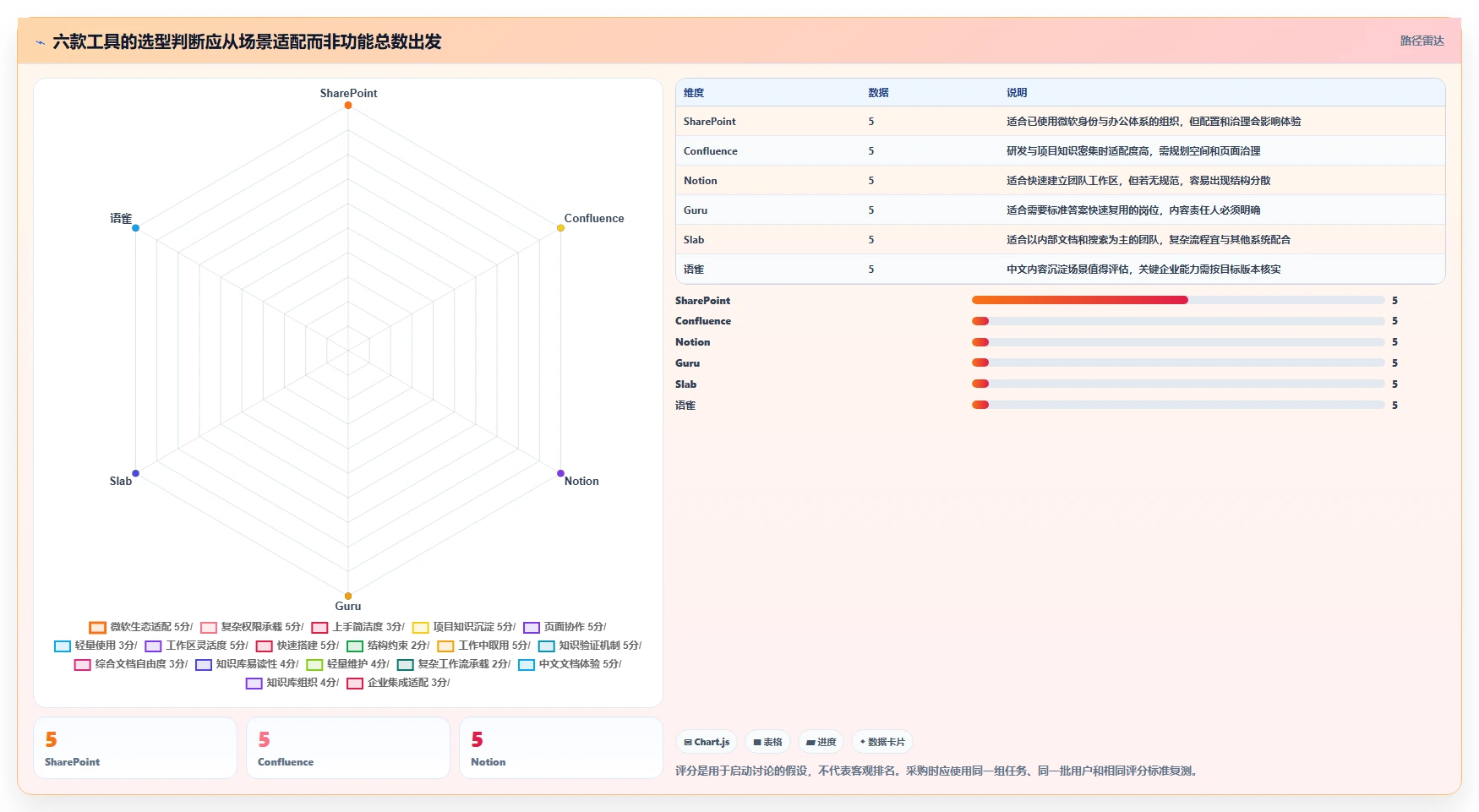The width and height of the screenshot is (1479, 812).
Task: Click the SharePoint label above the progress bars
Action: (702, 300)
